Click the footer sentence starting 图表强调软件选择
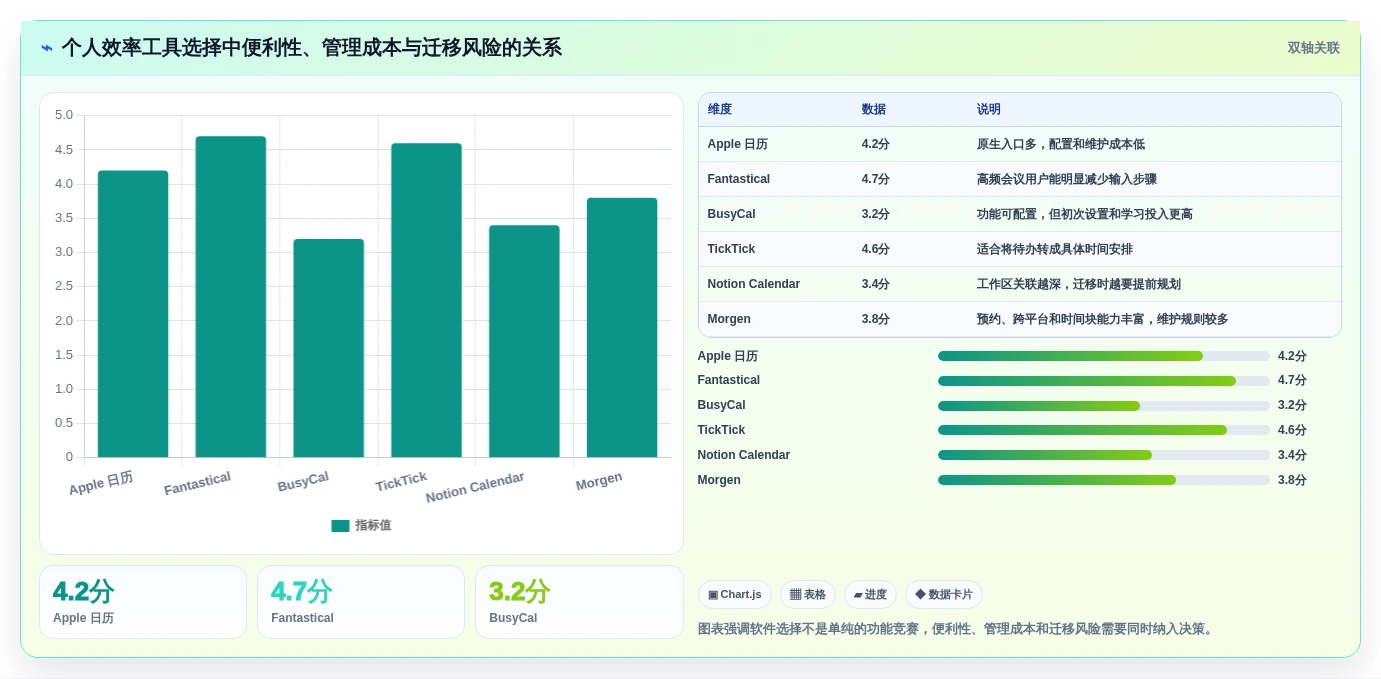 point(957,629)
